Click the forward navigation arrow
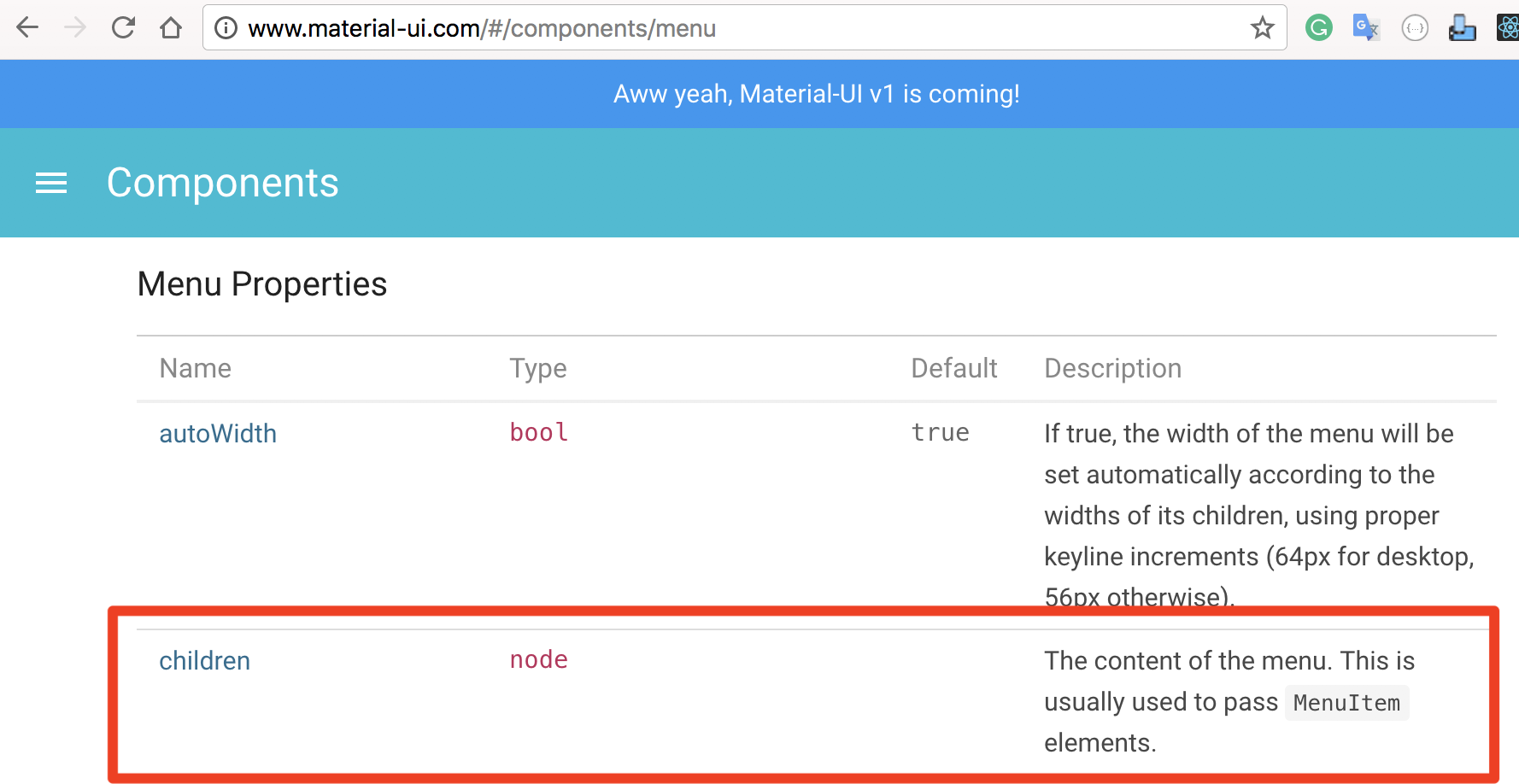 (75, 27)
